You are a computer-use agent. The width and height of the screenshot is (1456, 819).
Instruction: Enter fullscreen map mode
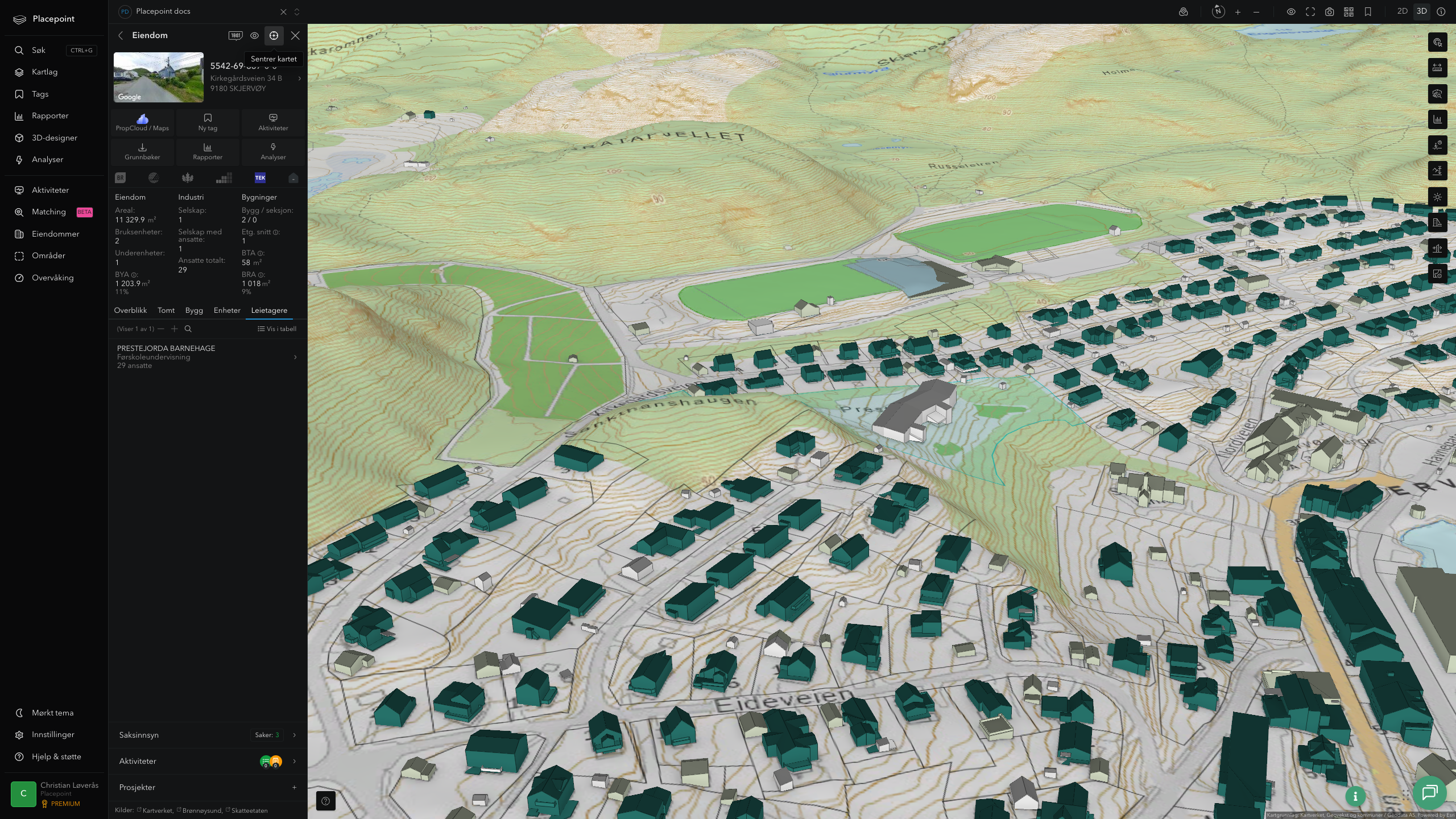[1310, 12]
